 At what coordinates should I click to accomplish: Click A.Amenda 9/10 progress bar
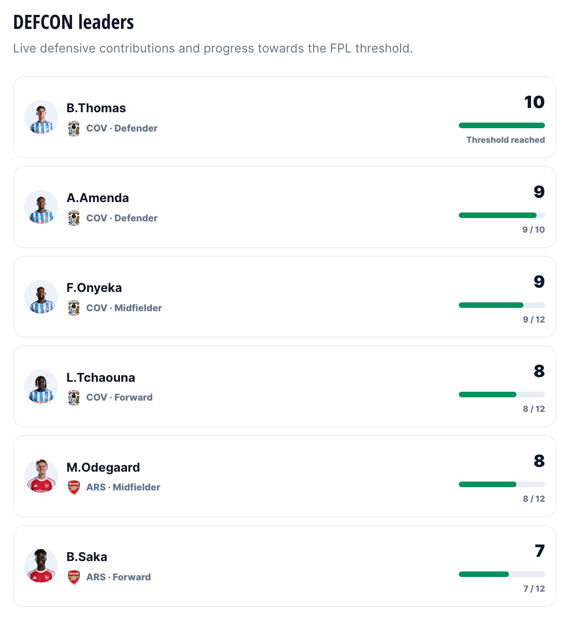point(502,215)
